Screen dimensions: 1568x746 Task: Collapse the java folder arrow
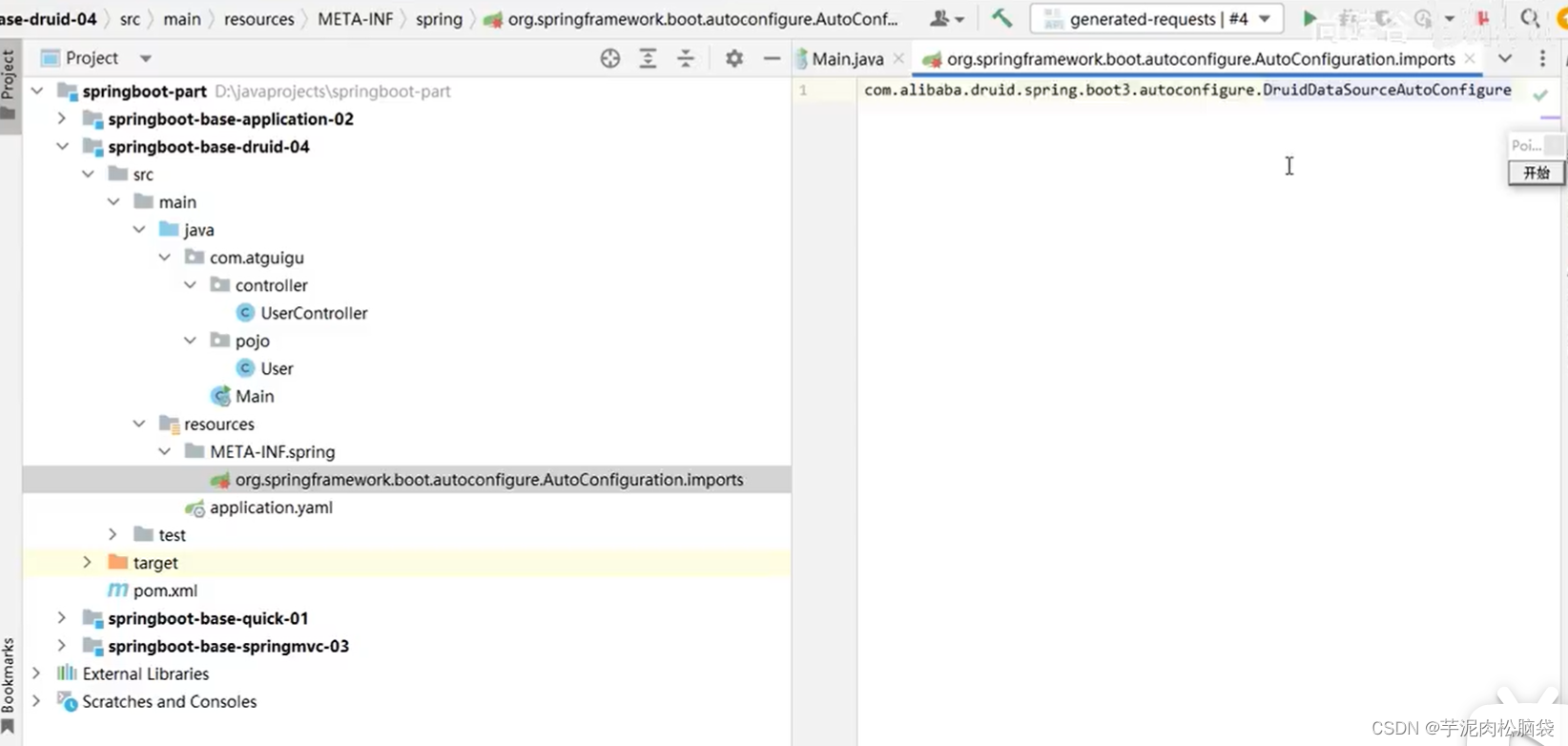pos(139,230)
